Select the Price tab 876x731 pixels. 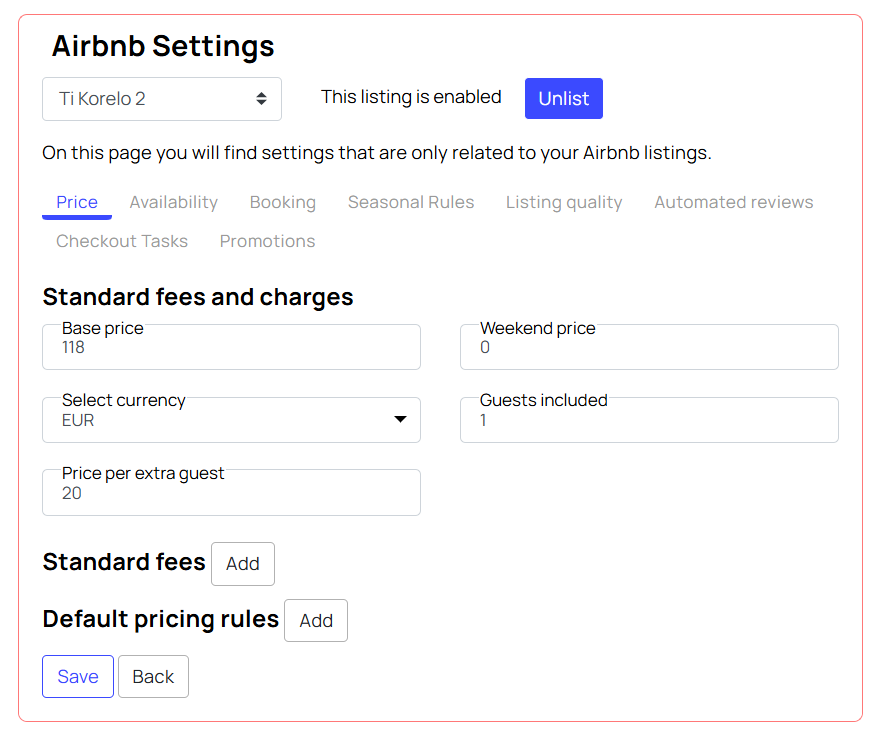pos(77,202)
